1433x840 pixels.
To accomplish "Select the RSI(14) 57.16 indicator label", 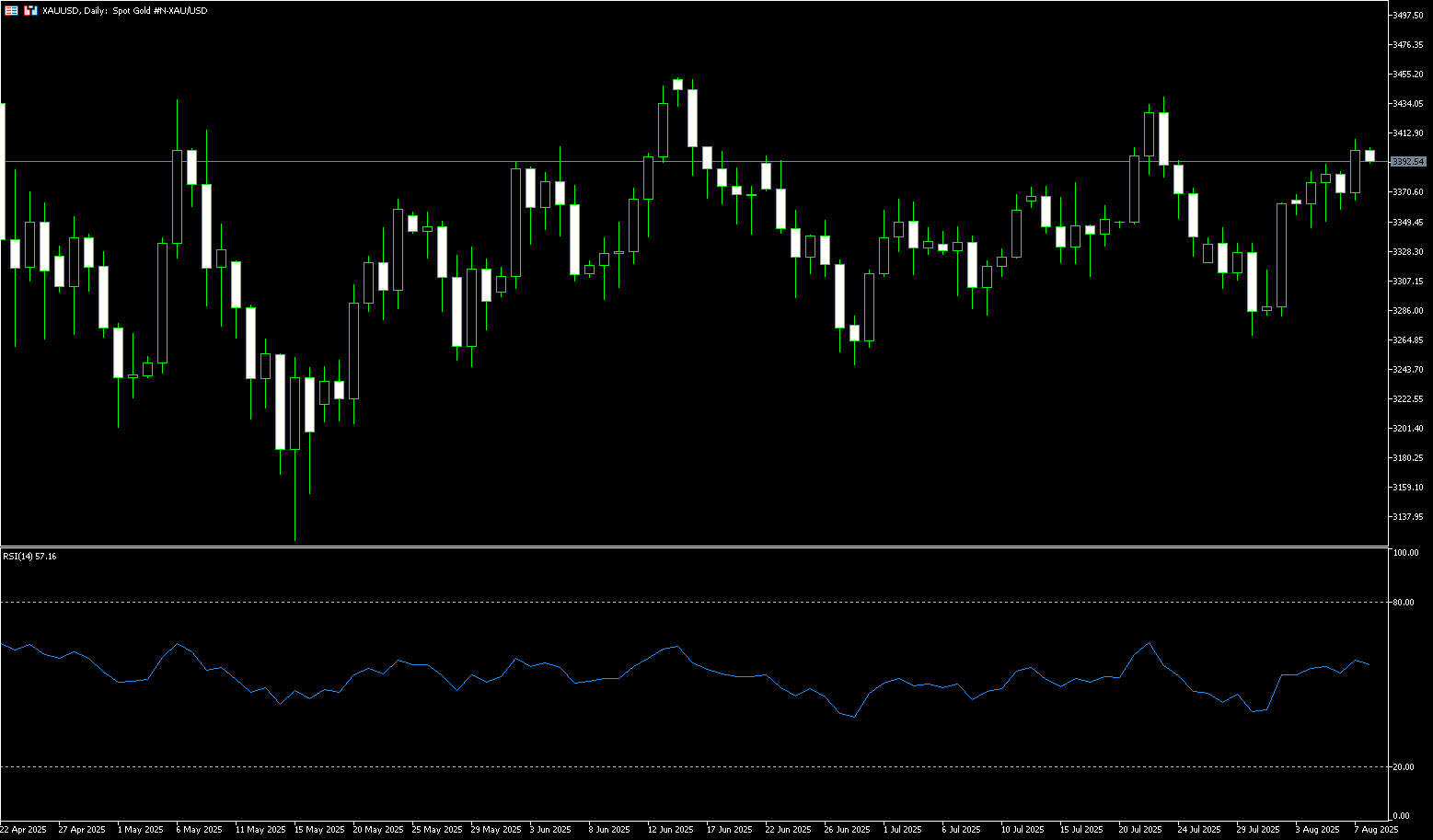I will (x=29, y=557).
